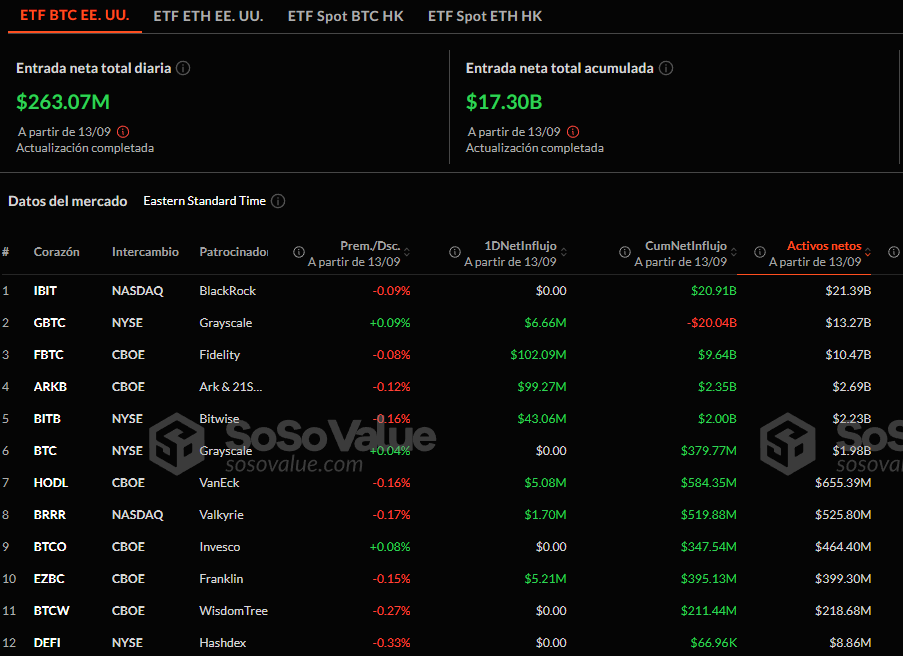Screen dimensions: 903x656
Task: Click the caret beside CumNetInflujo header
Action: [735, 251]
